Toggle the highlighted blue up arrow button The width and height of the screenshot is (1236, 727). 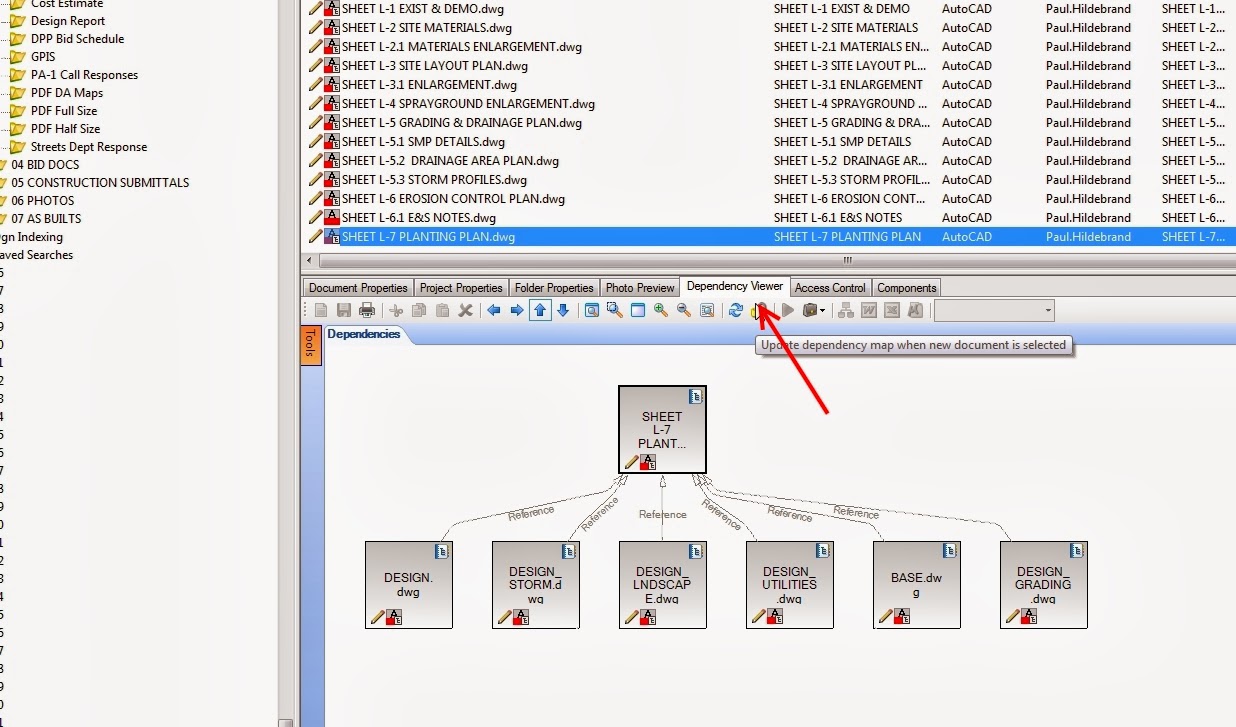540,311
